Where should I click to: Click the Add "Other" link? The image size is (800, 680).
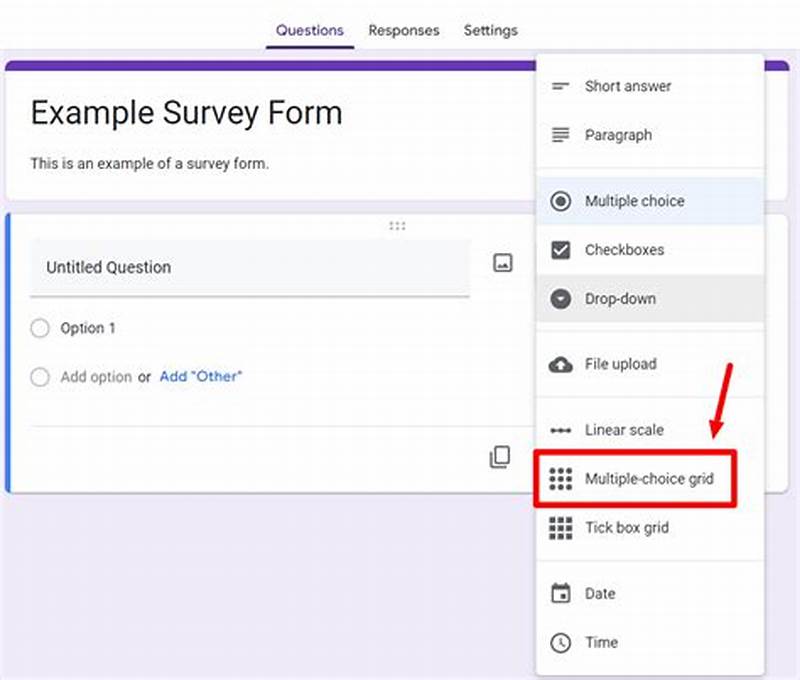(x=200, y=377)
